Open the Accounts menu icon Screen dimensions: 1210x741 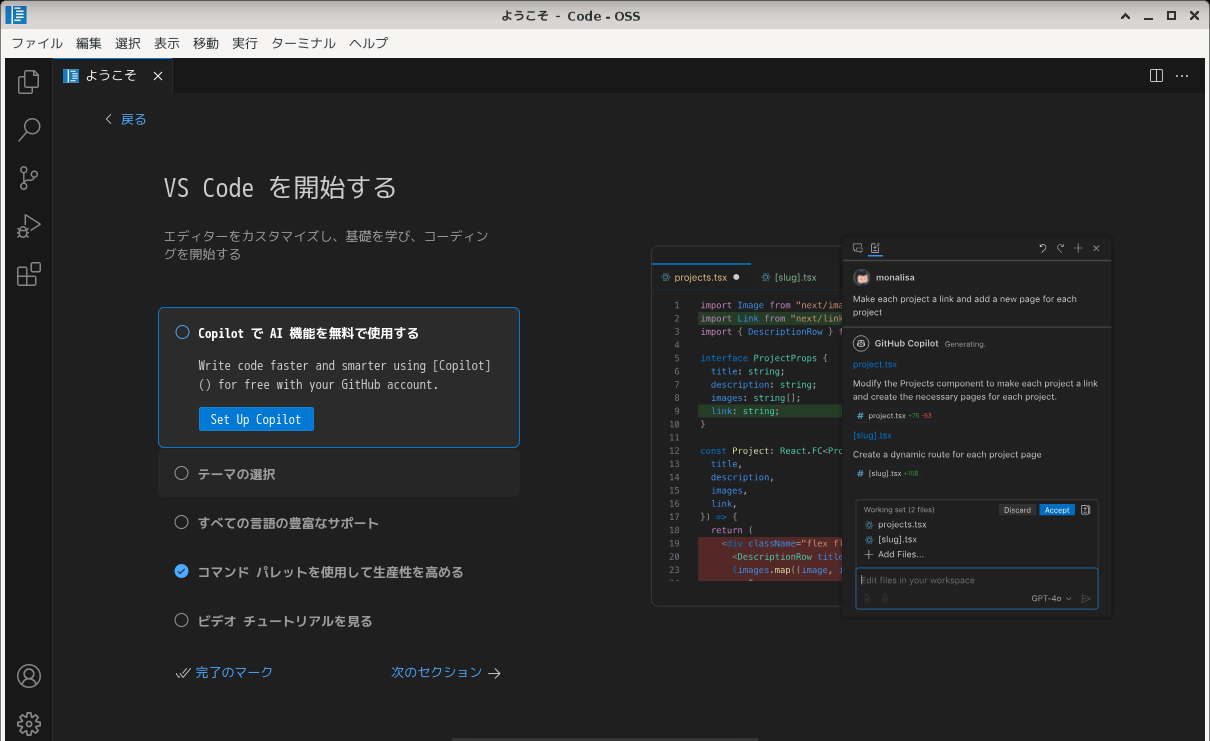(x=29, y=676)
